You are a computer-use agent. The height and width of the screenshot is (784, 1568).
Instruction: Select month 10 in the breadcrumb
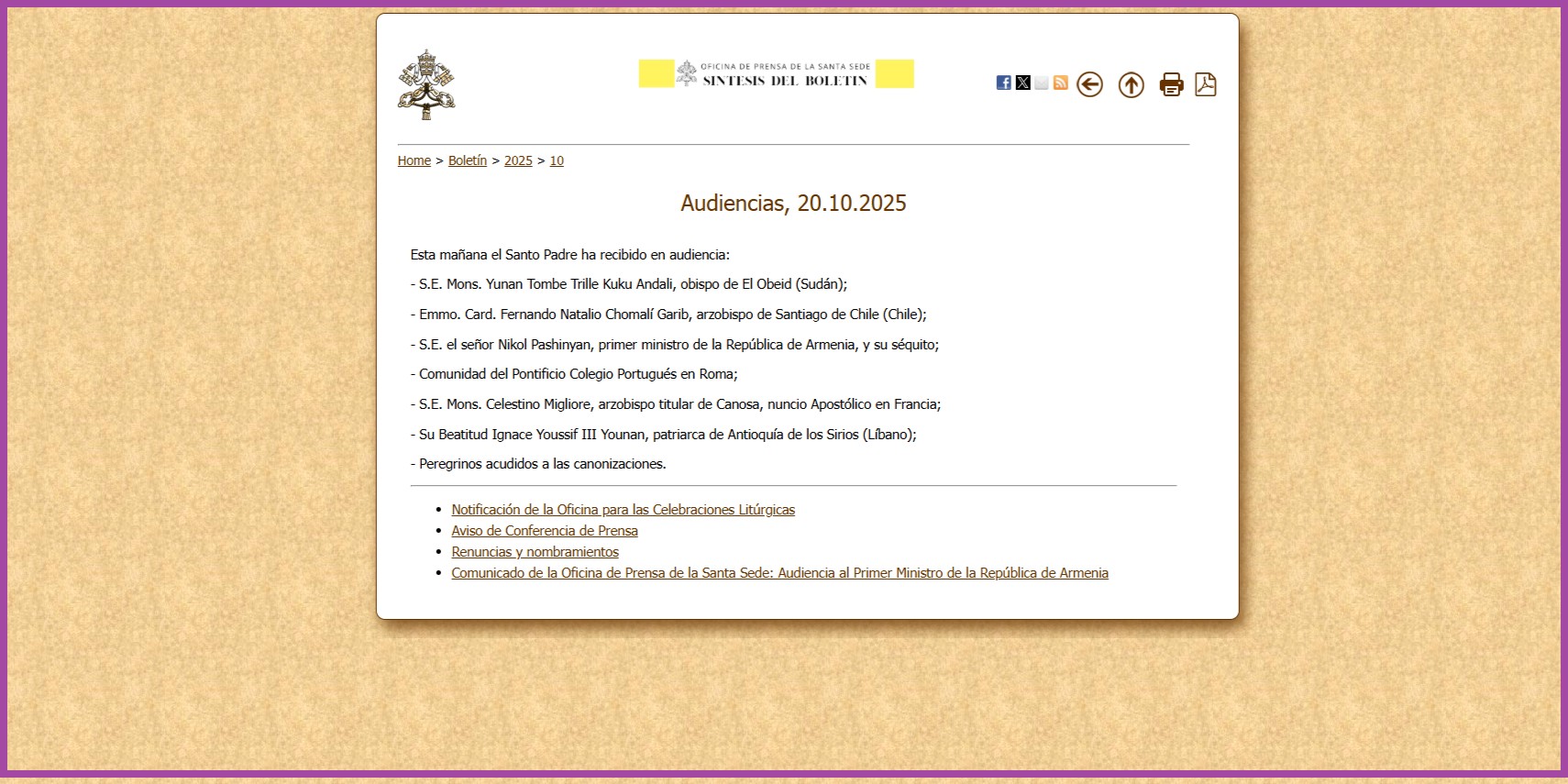click(557, 160)
